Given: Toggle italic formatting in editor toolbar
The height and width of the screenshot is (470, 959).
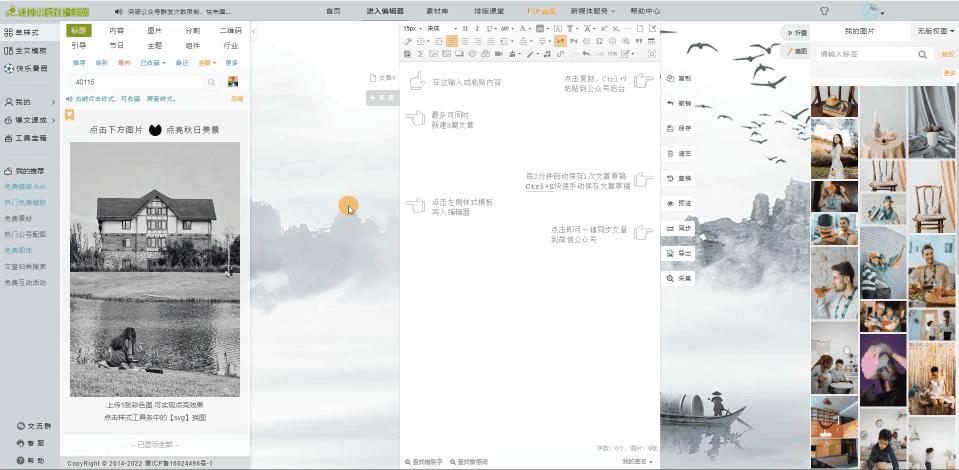Looking at the screenshot, I should click(x=477, y=29).
